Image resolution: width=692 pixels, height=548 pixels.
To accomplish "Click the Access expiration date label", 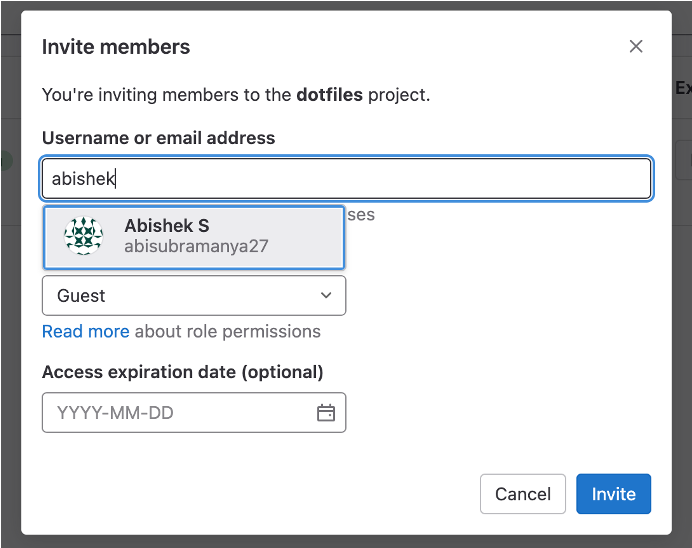I will pyautogui.click(x=183, y=372).
